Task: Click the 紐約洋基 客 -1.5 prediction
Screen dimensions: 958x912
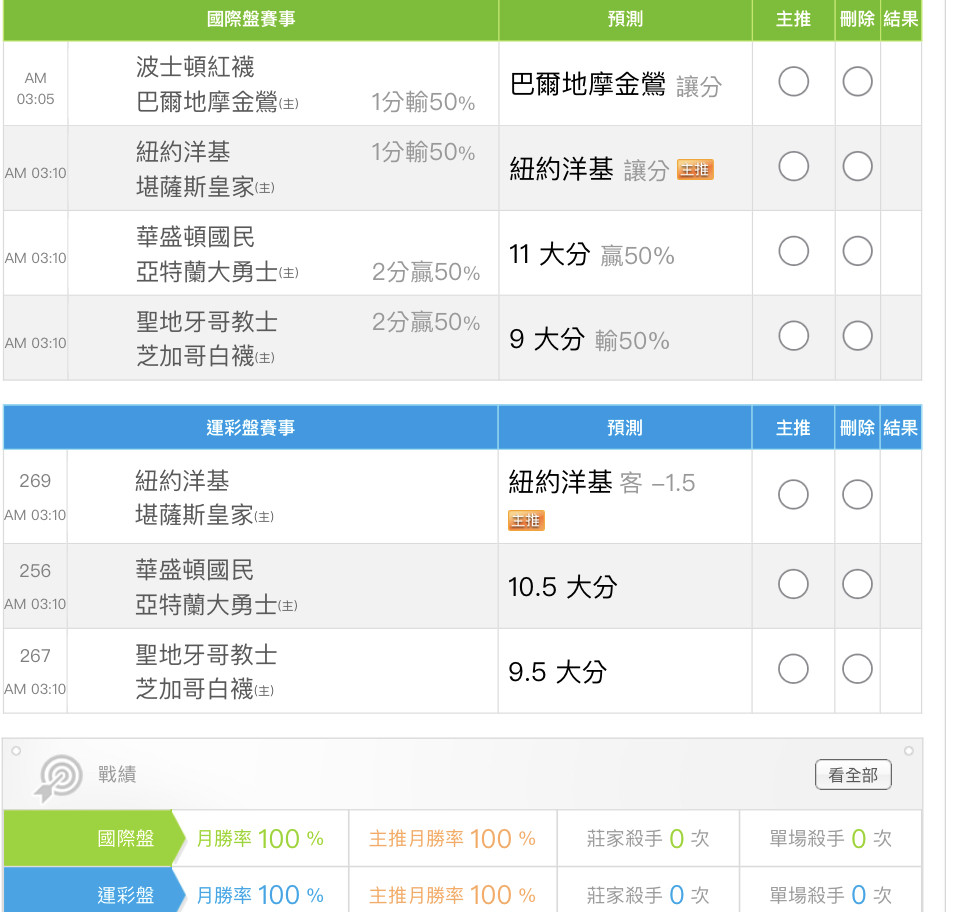Action: (x=602, y=483)
